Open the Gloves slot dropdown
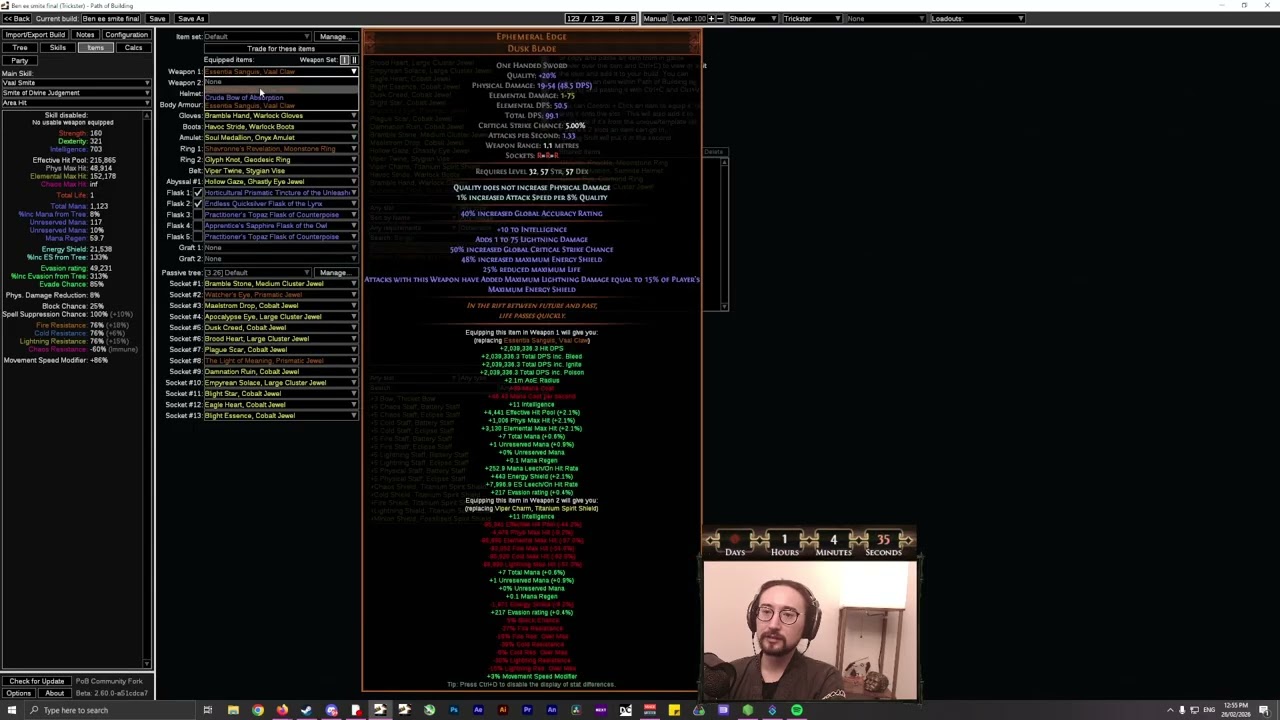The width and height of the screenshot is (1280, 720). (x=281, y=115)
